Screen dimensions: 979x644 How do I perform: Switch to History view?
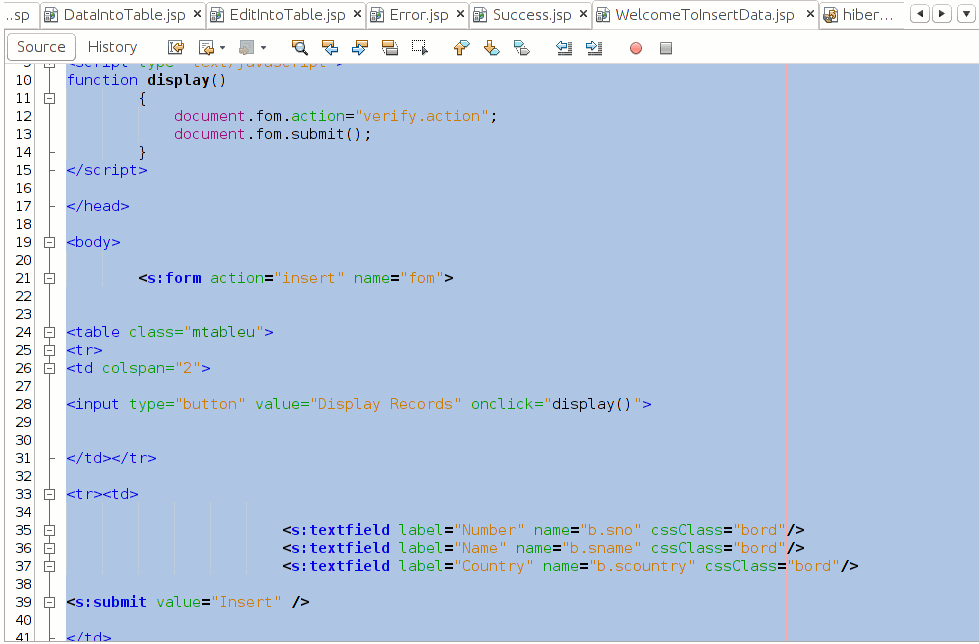pos(112,47)
